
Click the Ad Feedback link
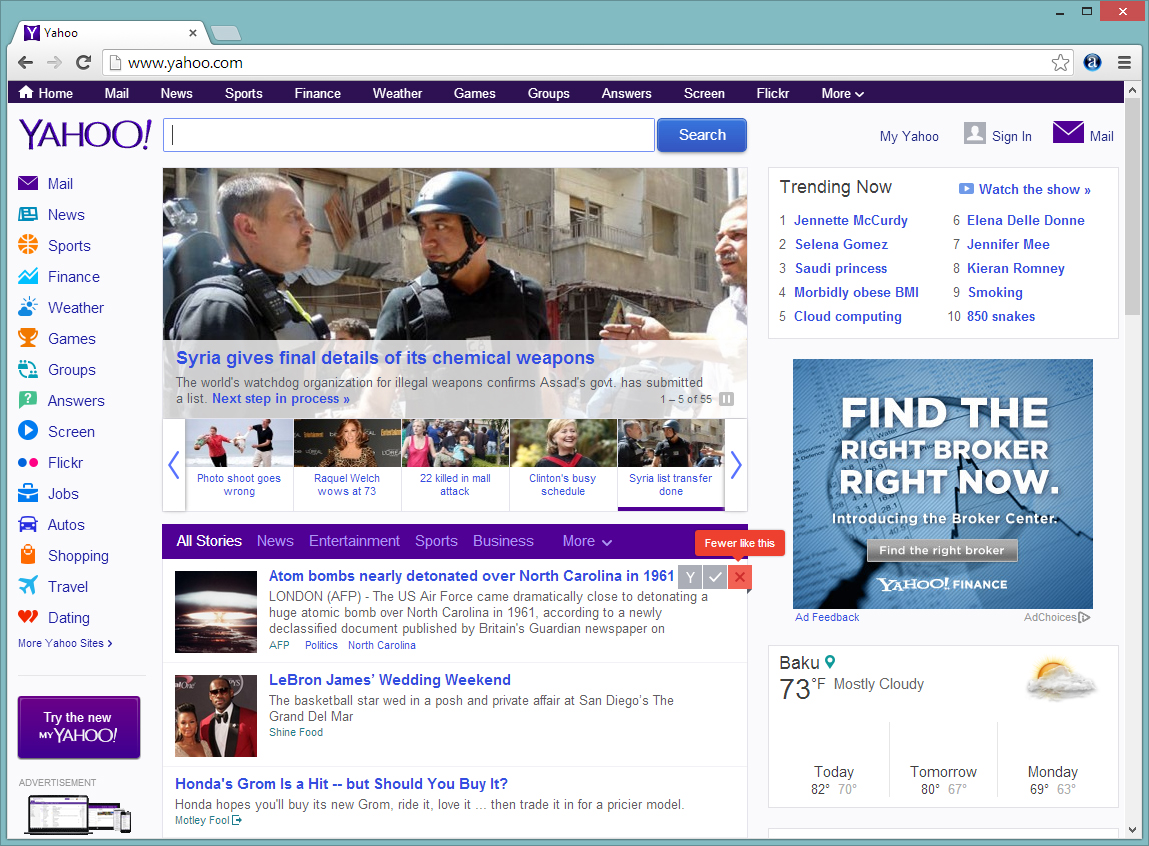(x=827, y=617)
